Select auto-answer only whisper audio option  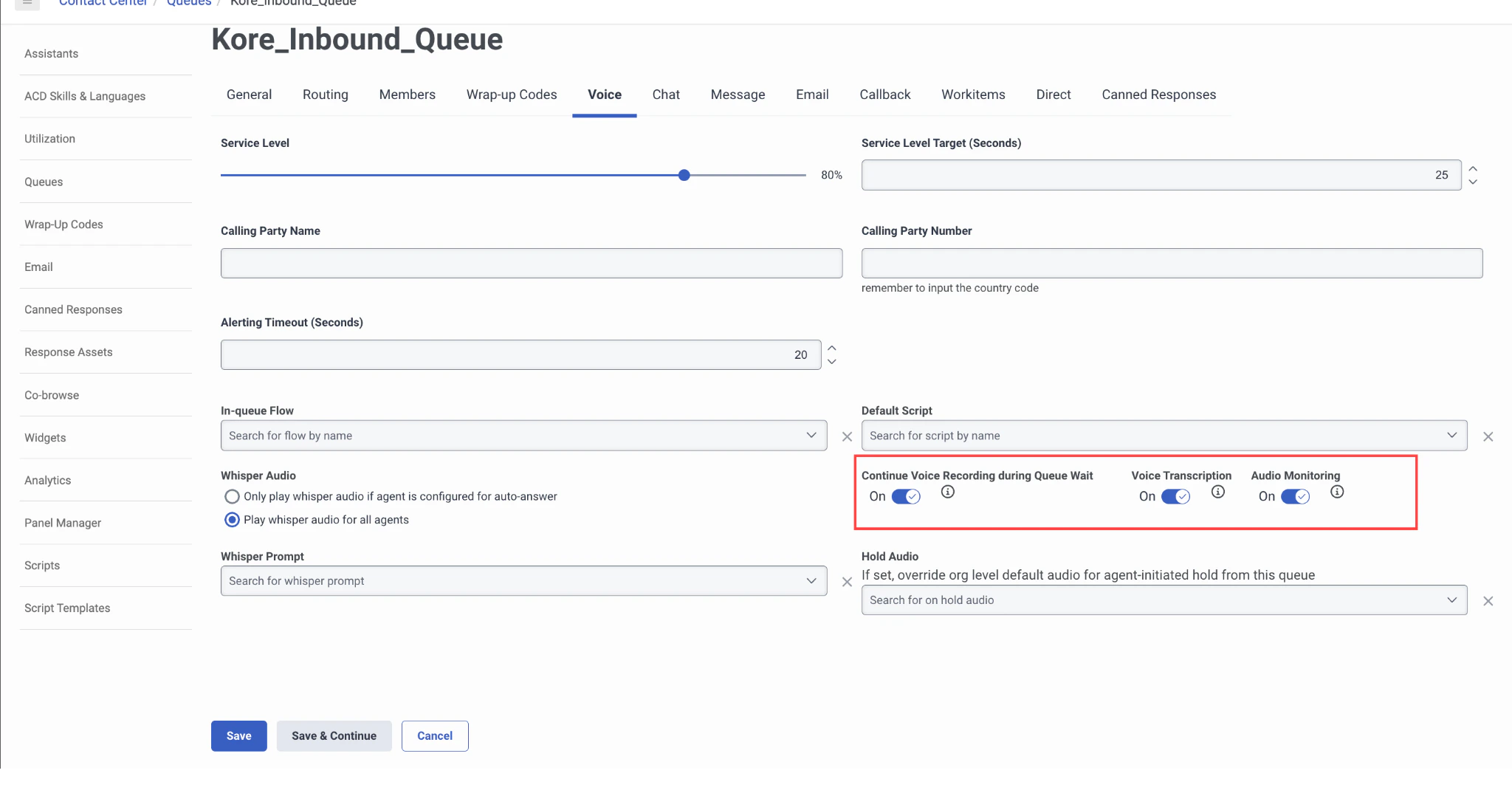pyautogui.click(x=232, y=496)
